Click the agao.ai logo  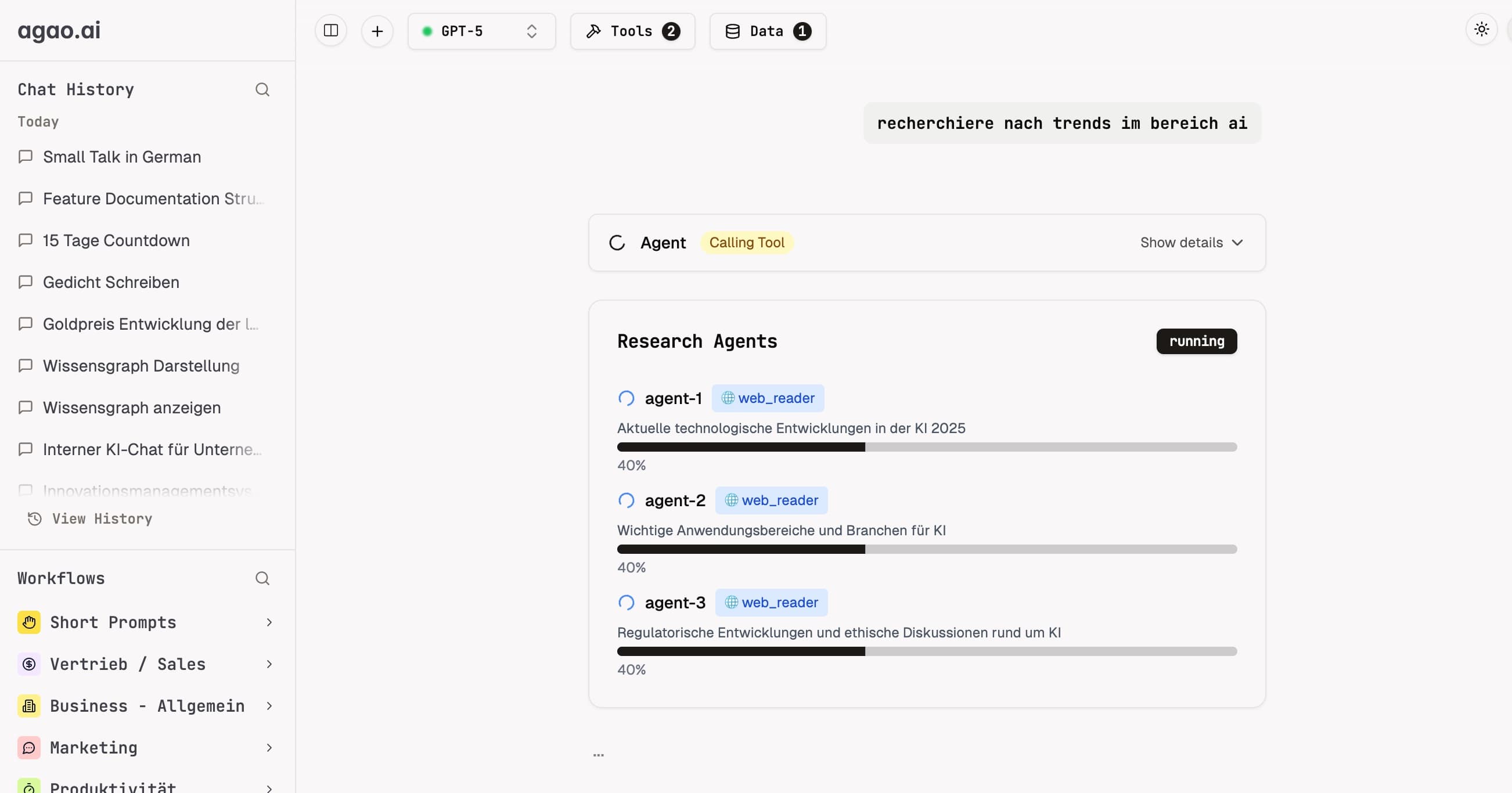[59, 30]
